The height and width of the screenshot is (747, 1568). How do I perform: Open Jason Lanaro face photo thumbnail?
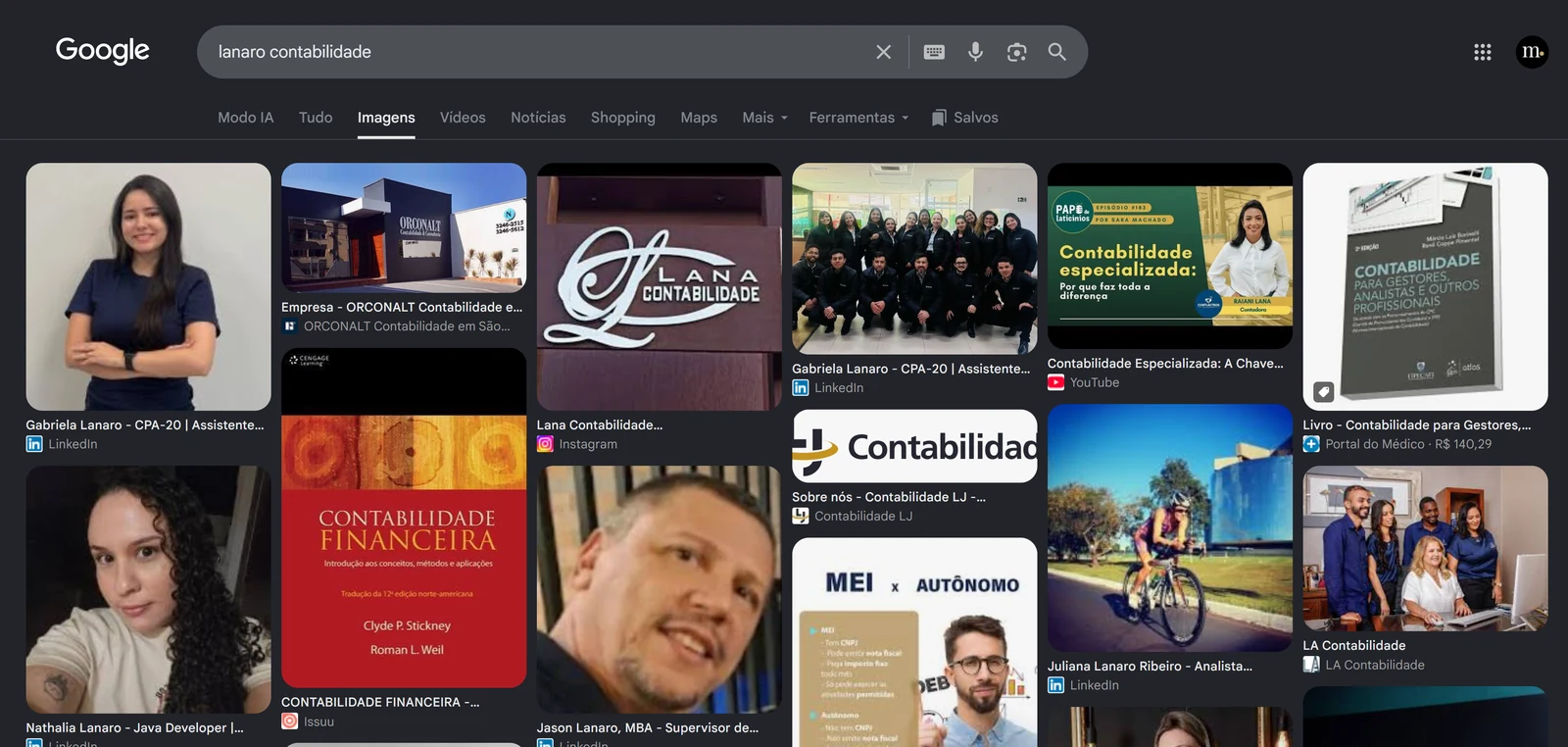pos(660,589)
